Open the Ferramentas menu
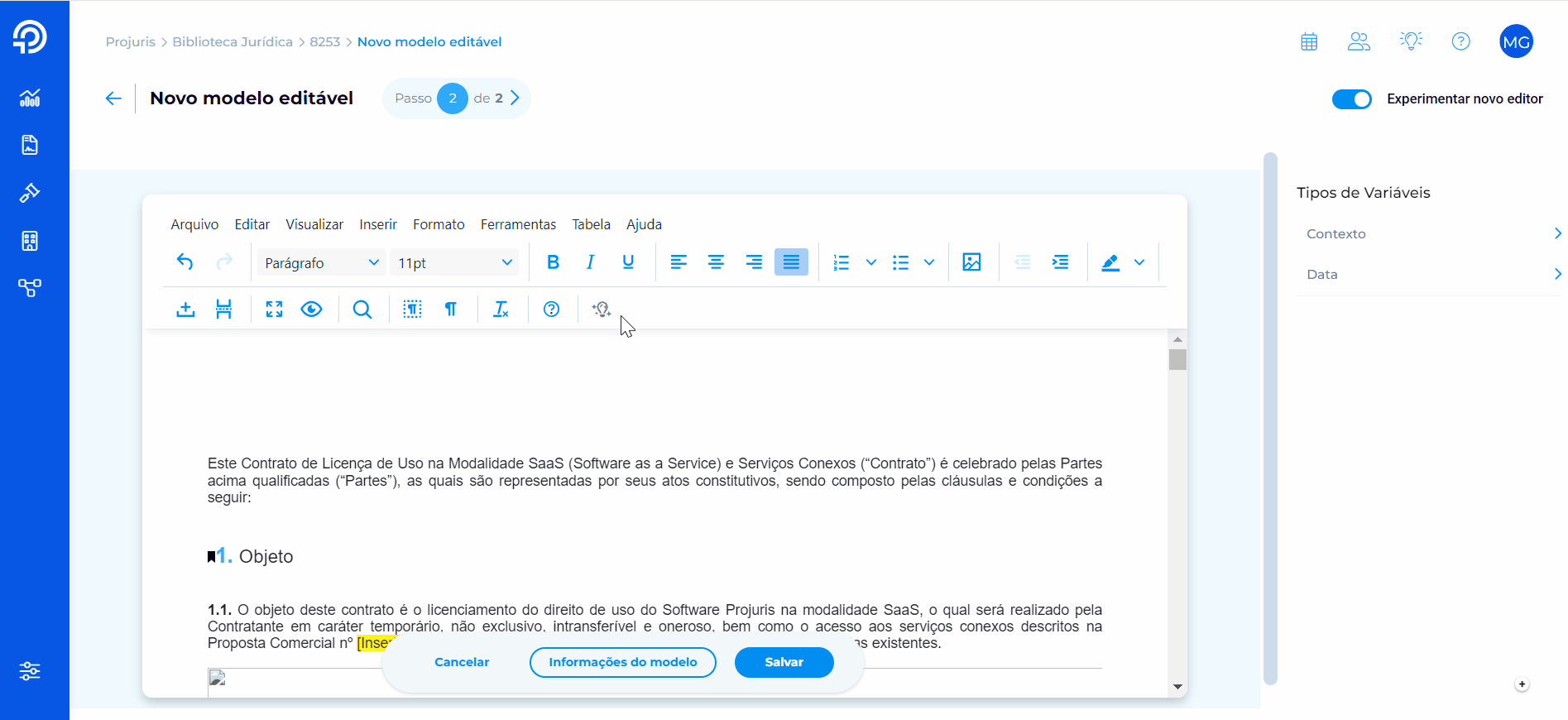The image size is (1568, 720). pos(518,224)
